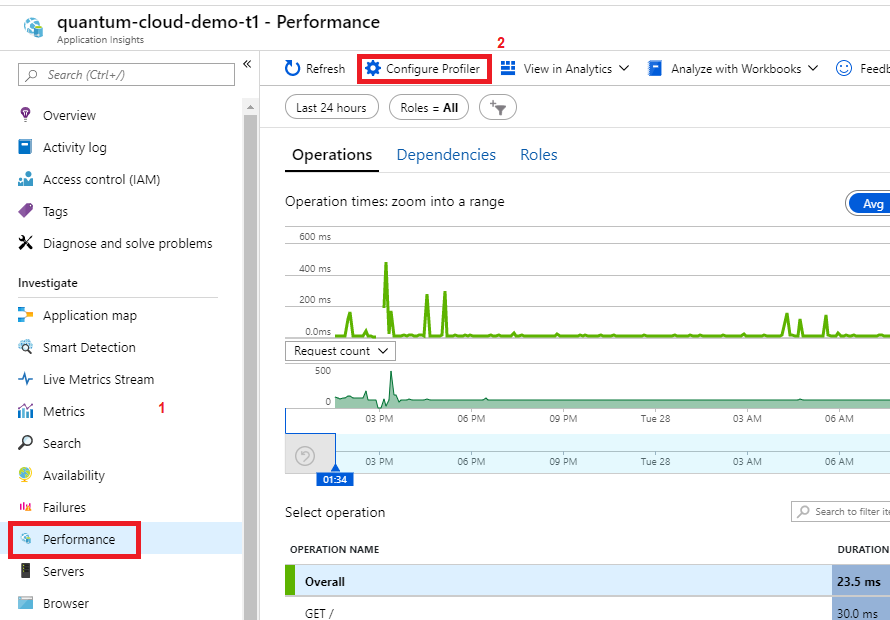
Task: Toggle the Avg aggregation button
Action: pyautogui.click(x=870, y=203)
